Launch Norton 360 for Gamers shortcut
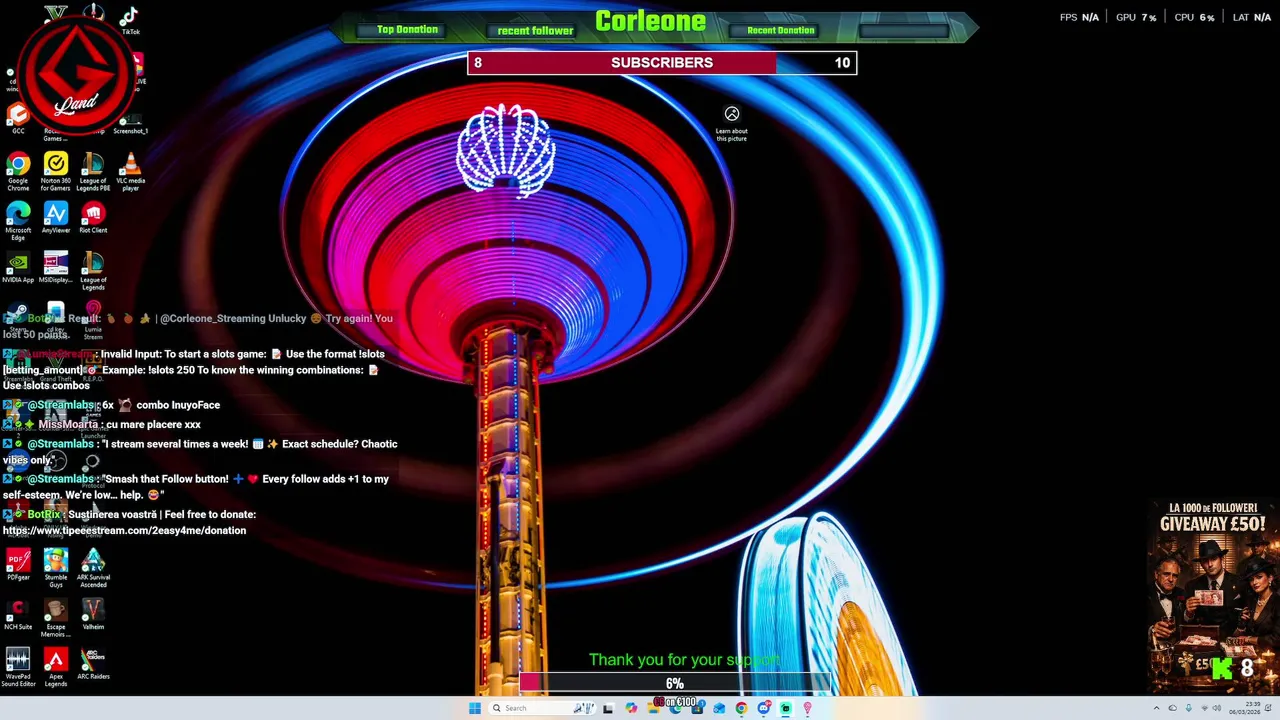 (56, 172)
